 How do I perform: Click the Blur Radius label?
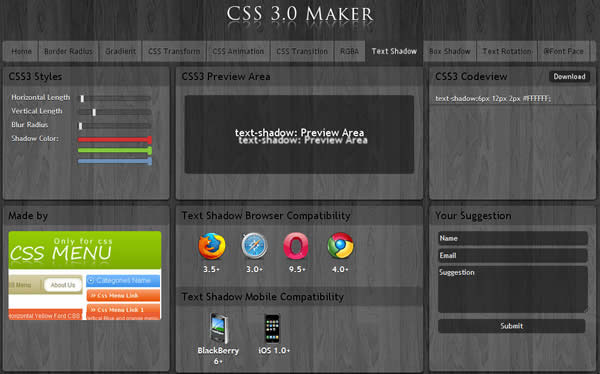(29, 125)
